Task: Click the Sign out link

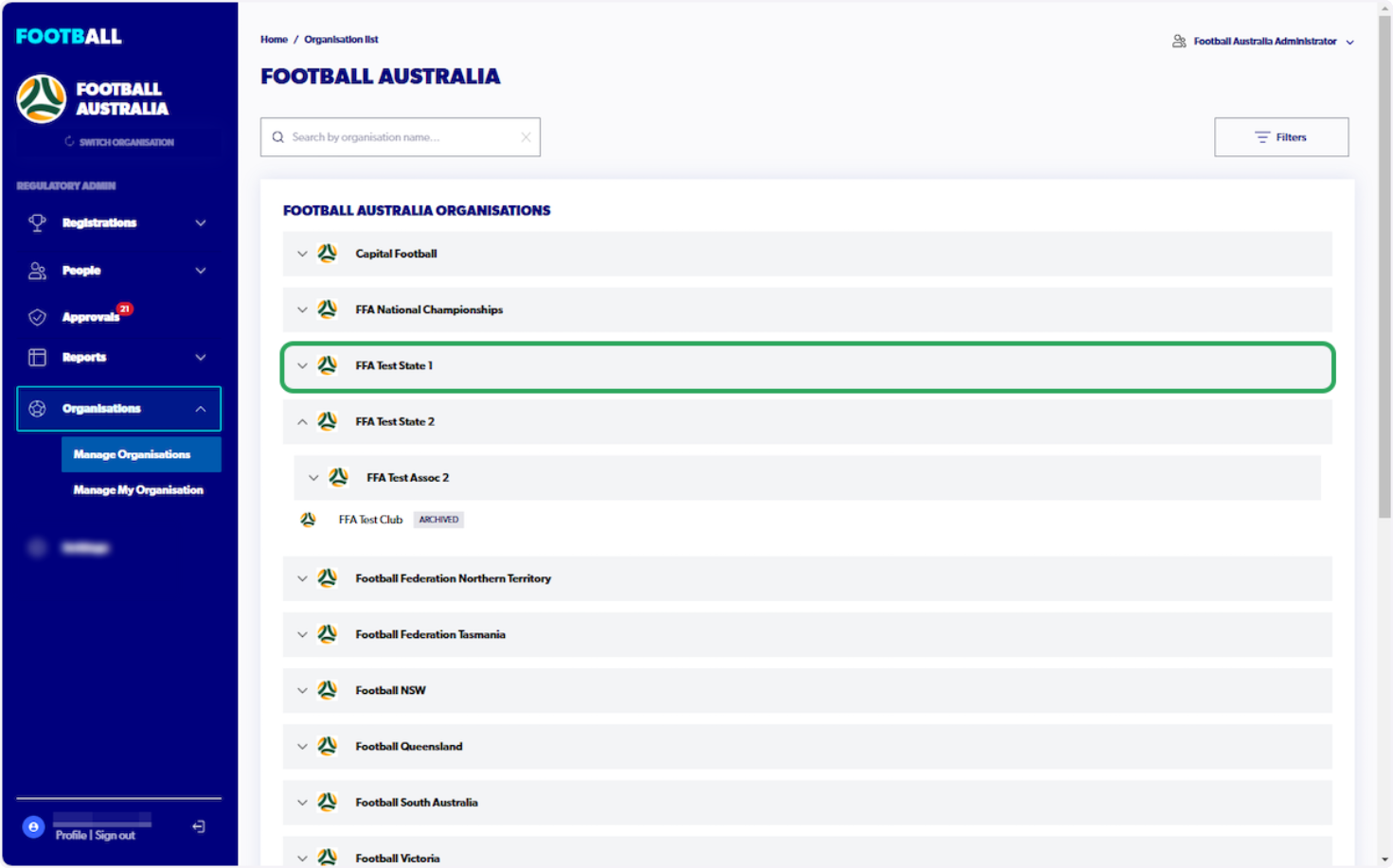Action: pos(115,836)
